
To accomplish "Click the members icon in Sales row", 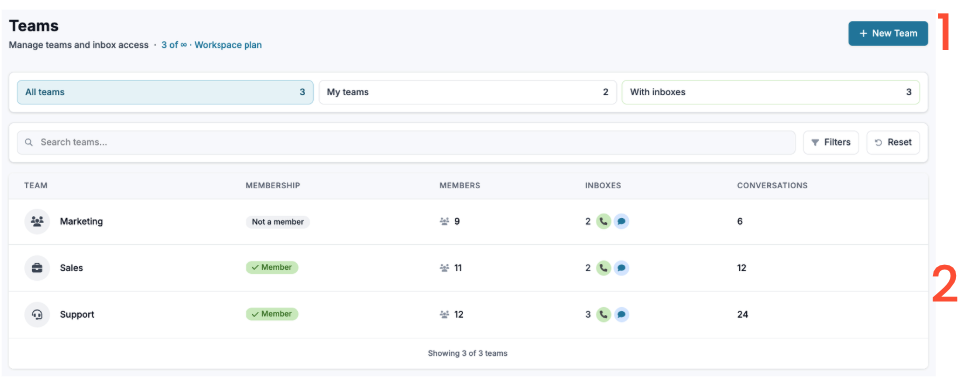I will point(444,268).
